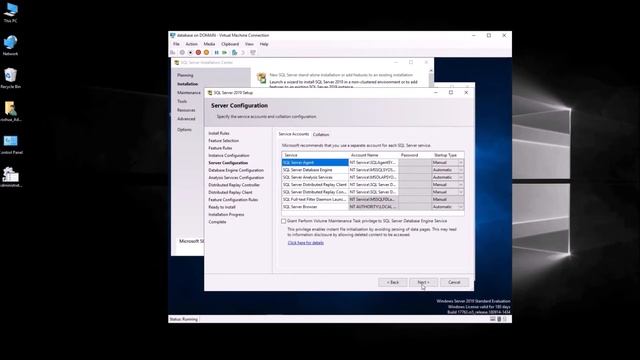The image size is (640, 360).
Task: Click the Enhanced Session icon in VM toolbar
Action: coord(253,52)
